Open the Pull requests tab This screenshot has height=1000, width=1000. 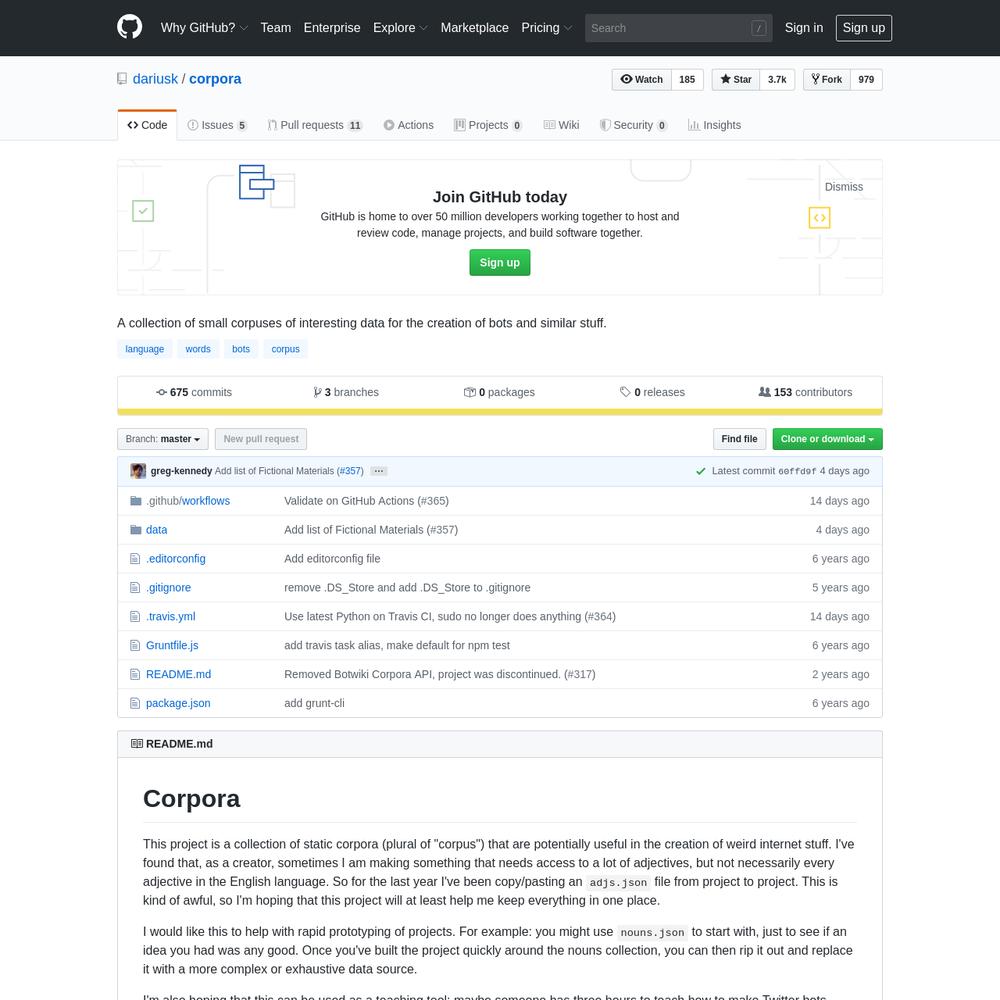315,125
